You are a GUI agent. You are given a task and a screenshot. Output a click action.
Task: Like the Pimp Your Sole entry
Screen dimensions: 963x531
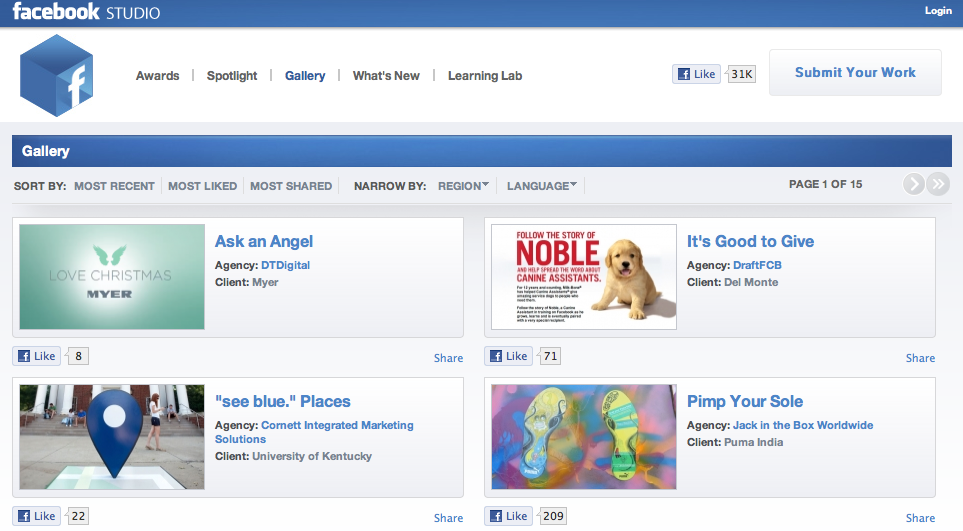(509, 516)
